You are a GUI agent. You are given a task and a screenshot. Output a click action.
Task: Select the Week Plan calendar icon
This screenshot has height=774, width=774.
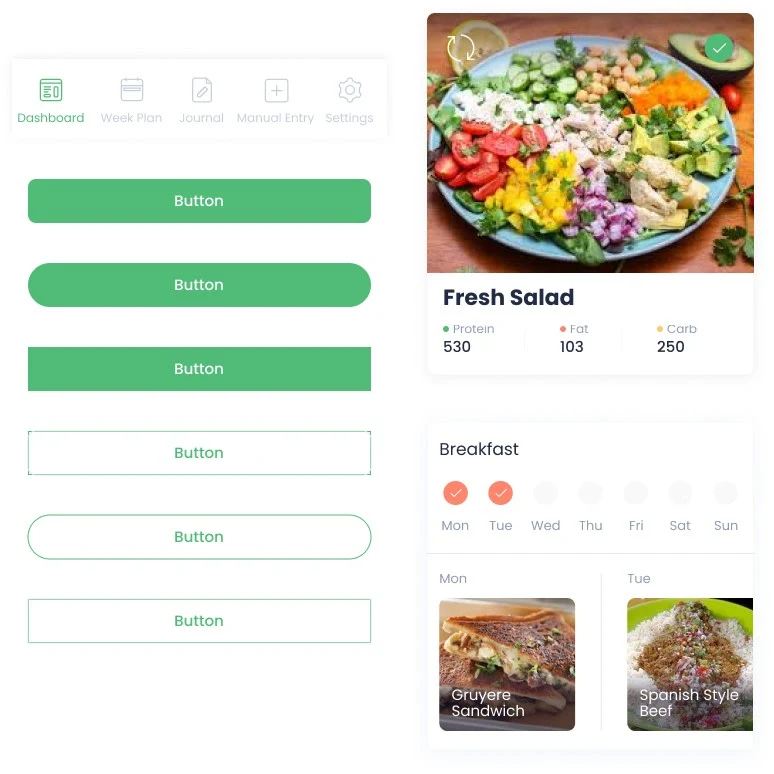coord(132,90)
